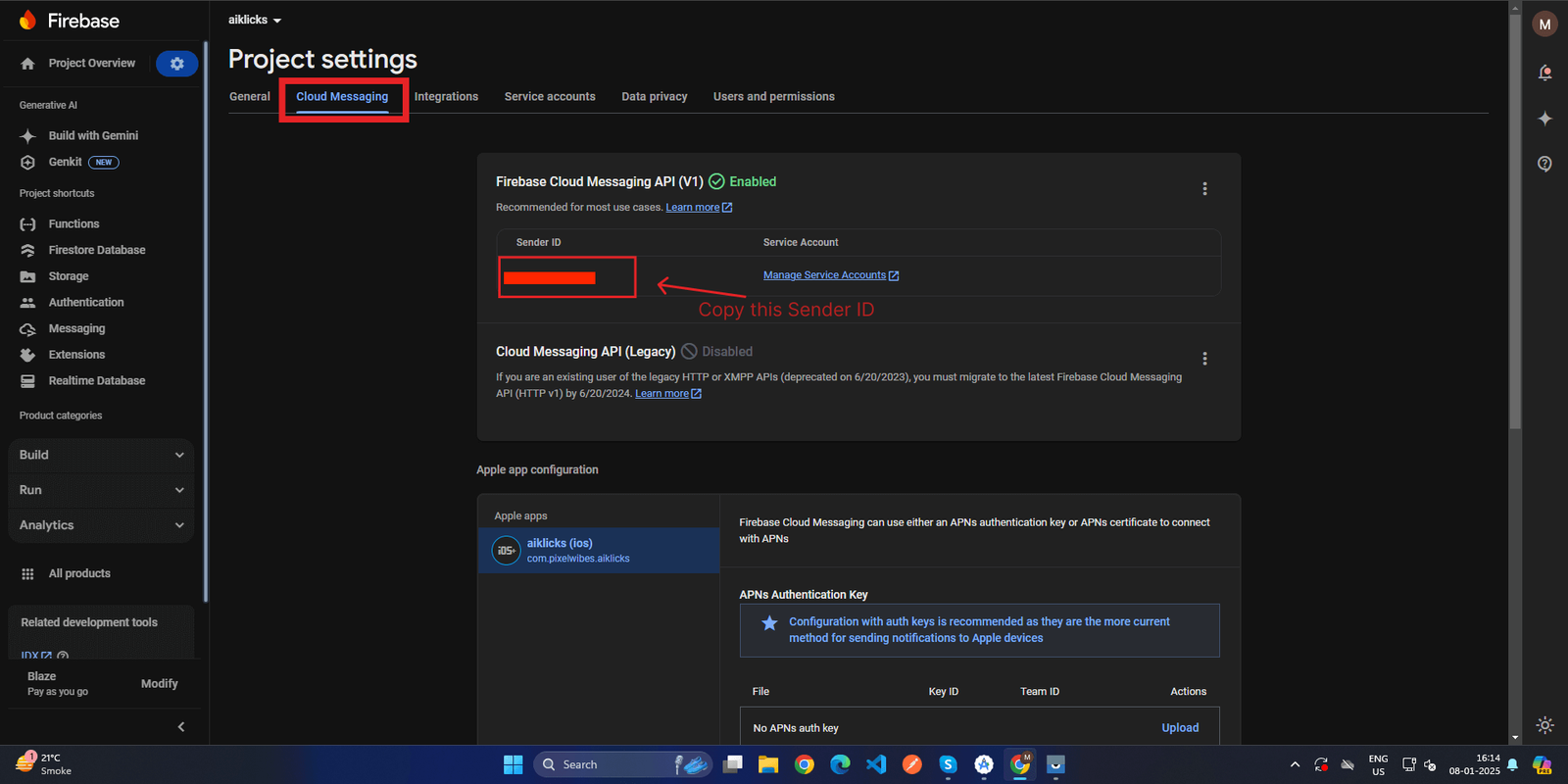Open Visual Studio Code from the taskbar
Screen dimensions: 1568x784
click(x=876, y=764)
